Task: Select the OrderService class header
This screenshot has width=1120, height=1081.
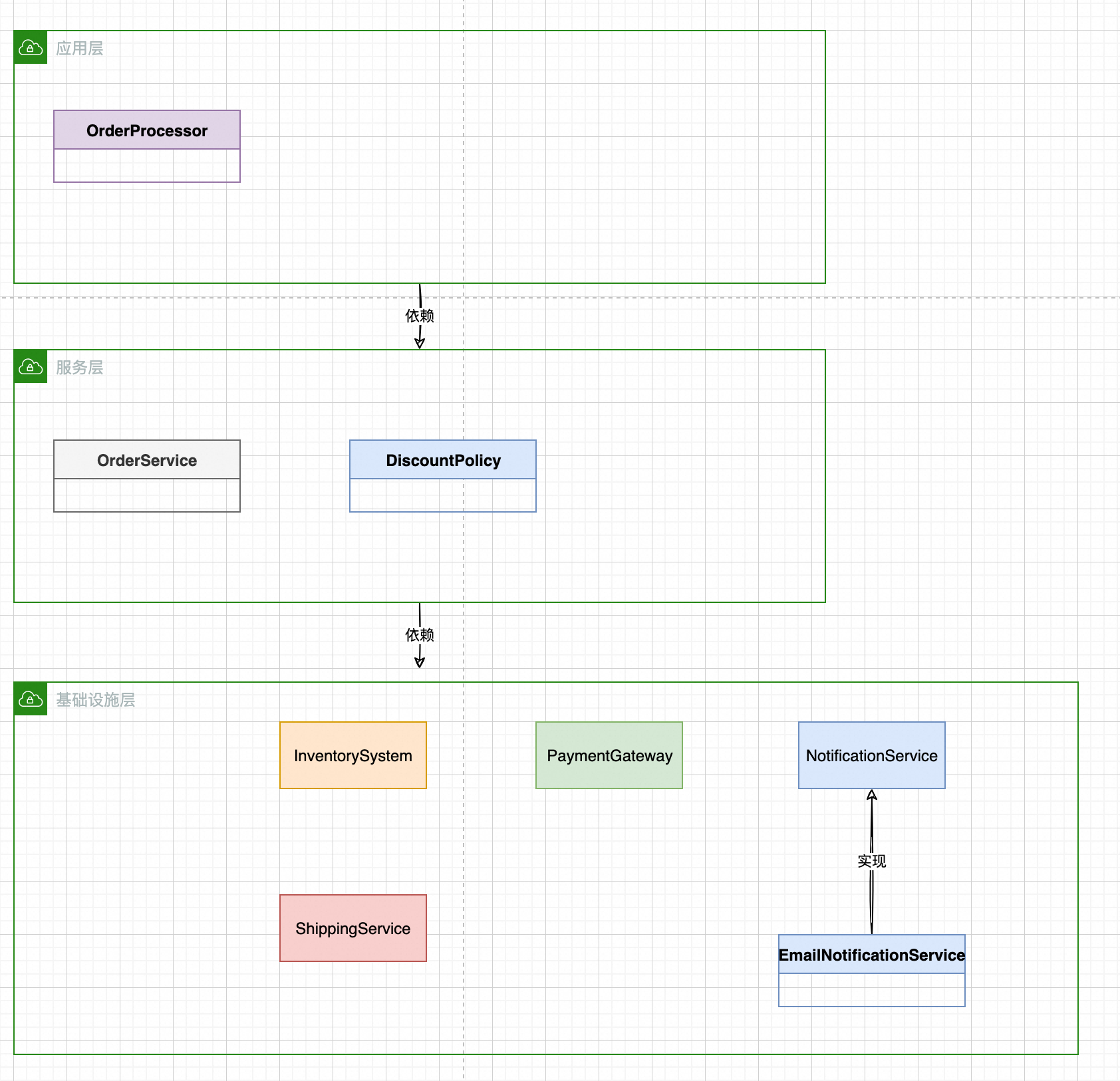Action: click(x=147, y=460)
